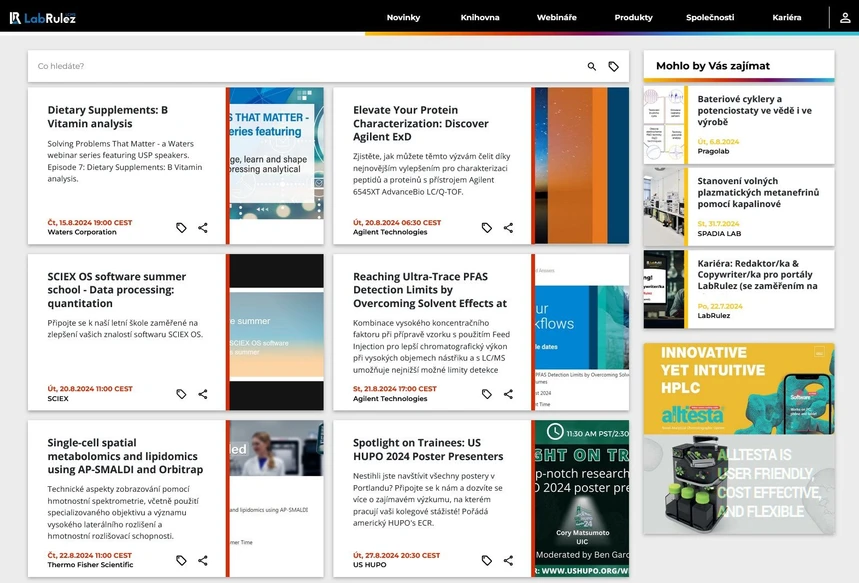Focus the 'Co hledáte?' search field

tap(307, 66)
